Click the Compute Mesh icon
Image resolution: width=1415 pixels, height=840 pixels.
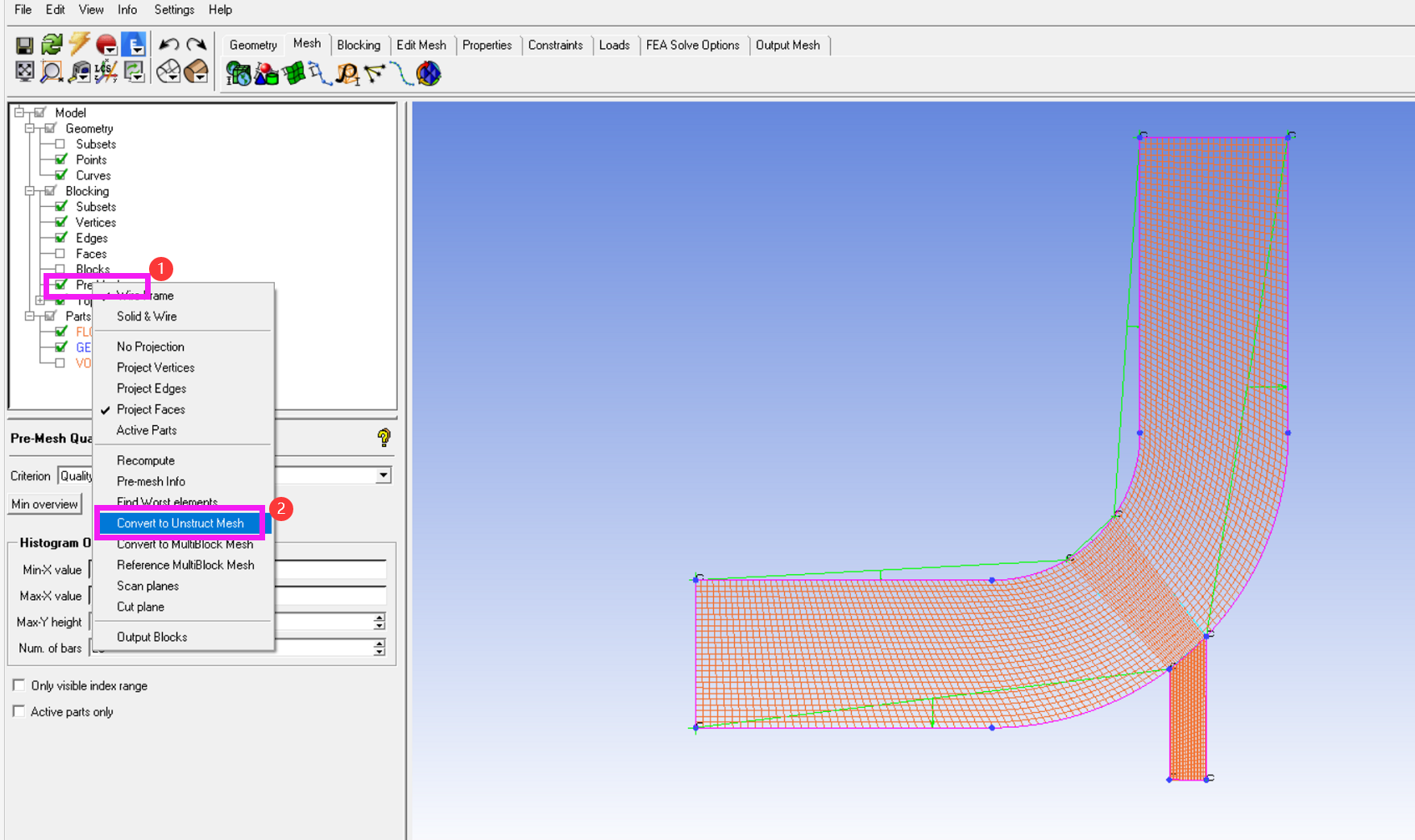coord(429,73)
